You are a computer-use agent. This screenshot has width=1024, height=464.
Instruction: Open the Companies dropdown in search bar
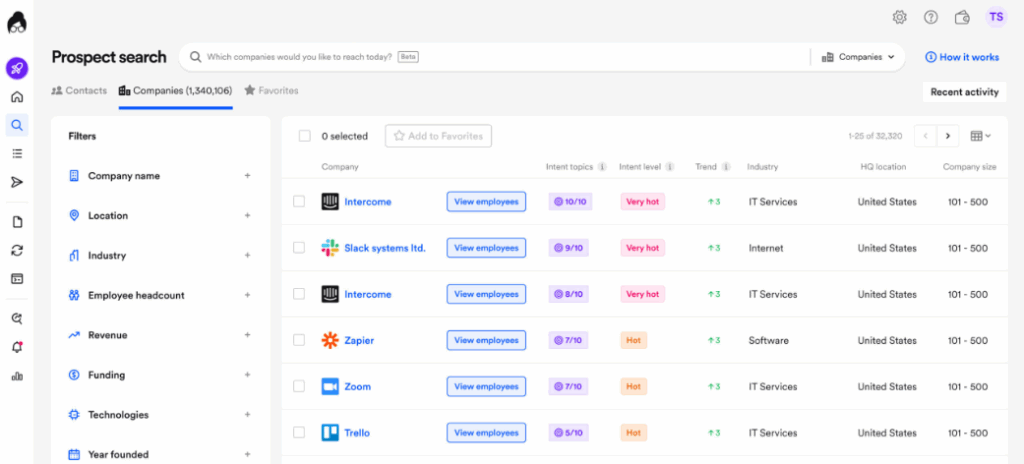pyautogui.click(x=858, y=57)
